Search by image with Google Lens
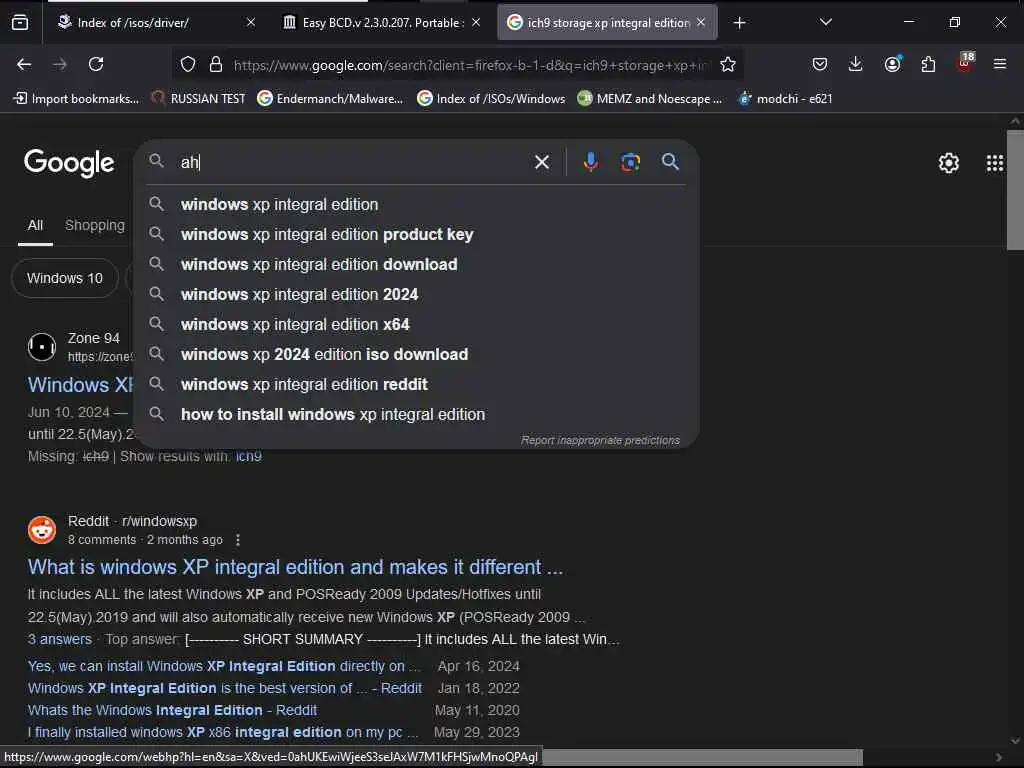The image size is (1024, 768). (x=630, y=162)
